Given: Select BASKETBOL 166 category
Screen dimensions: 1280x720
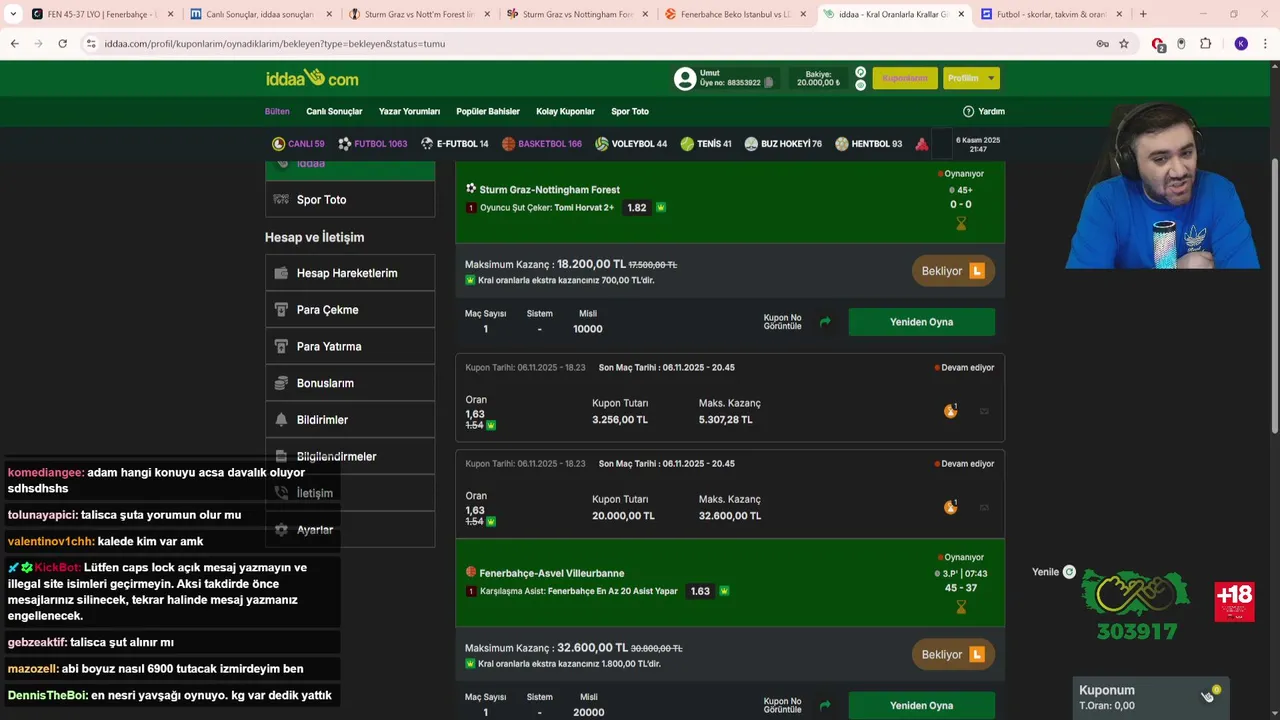Looking at the screenshot, I should (542, 144).
